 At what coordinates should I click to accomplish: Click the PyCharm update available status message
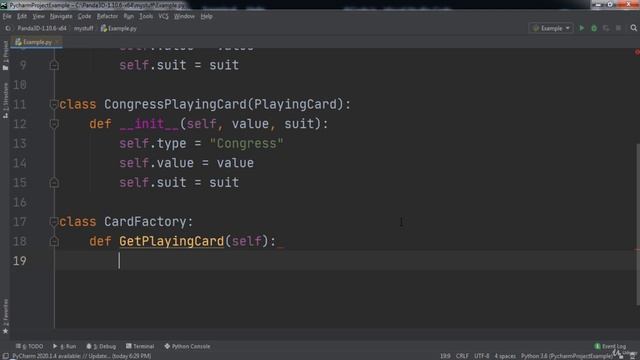[x=82, y=356]
